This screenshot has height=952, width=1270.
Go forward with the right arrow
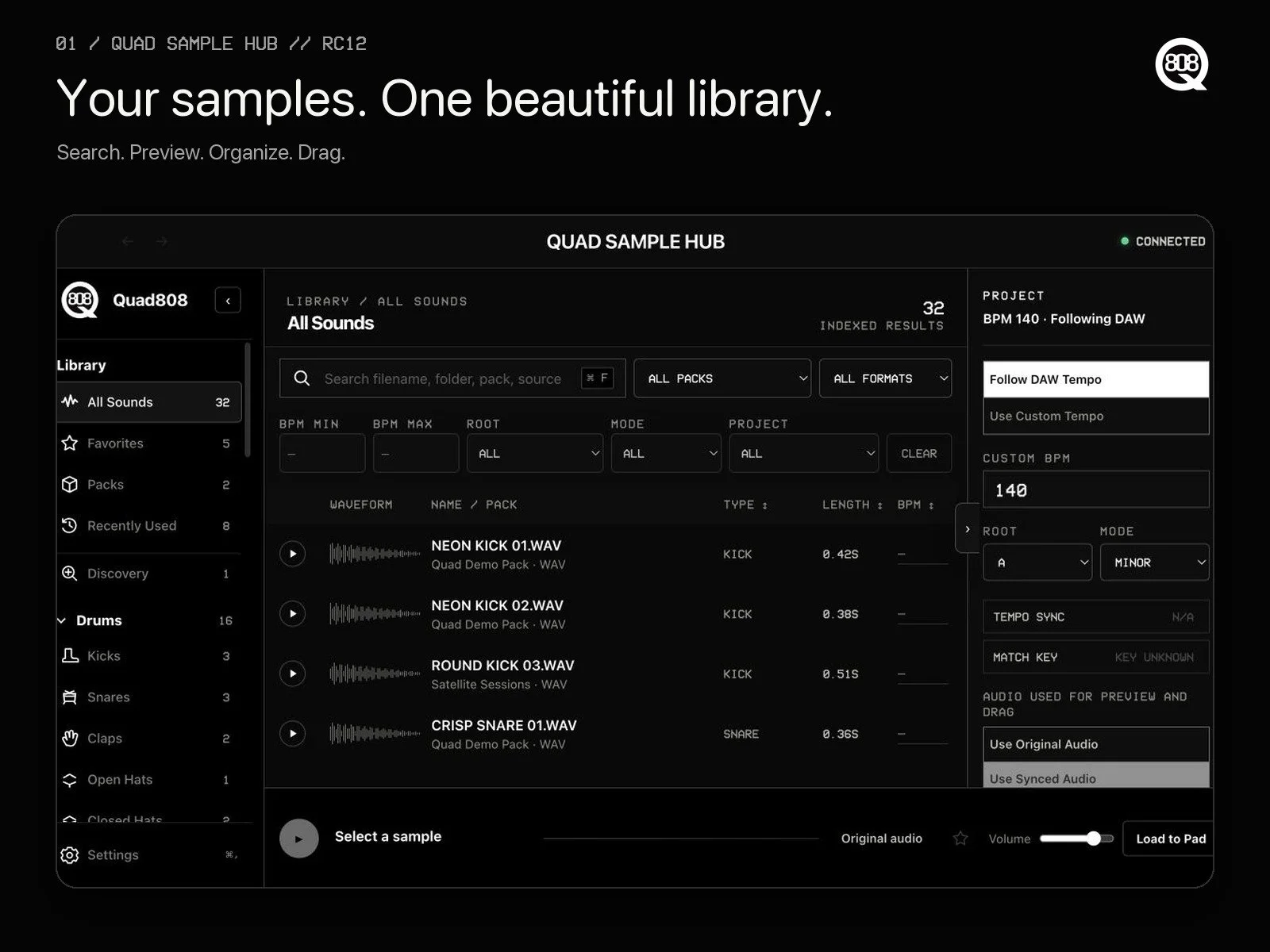[x=162, y=241]
